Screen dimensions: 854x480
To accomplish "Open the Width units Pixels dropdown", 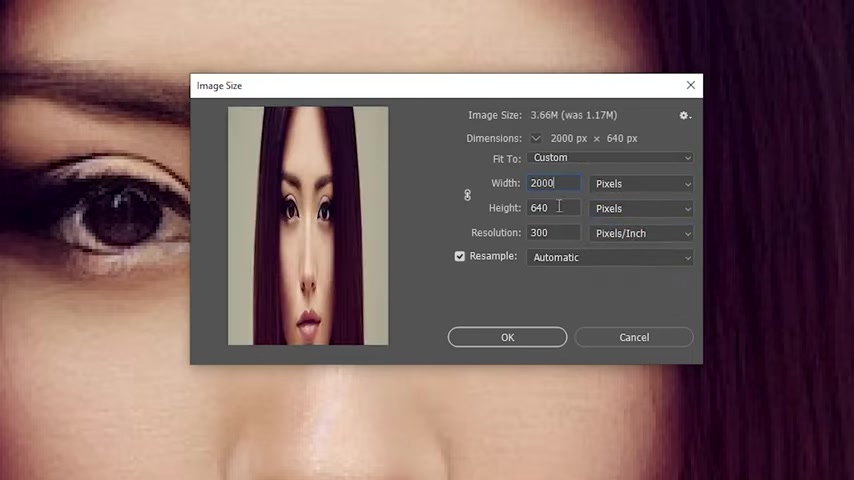I will point(641,184).
